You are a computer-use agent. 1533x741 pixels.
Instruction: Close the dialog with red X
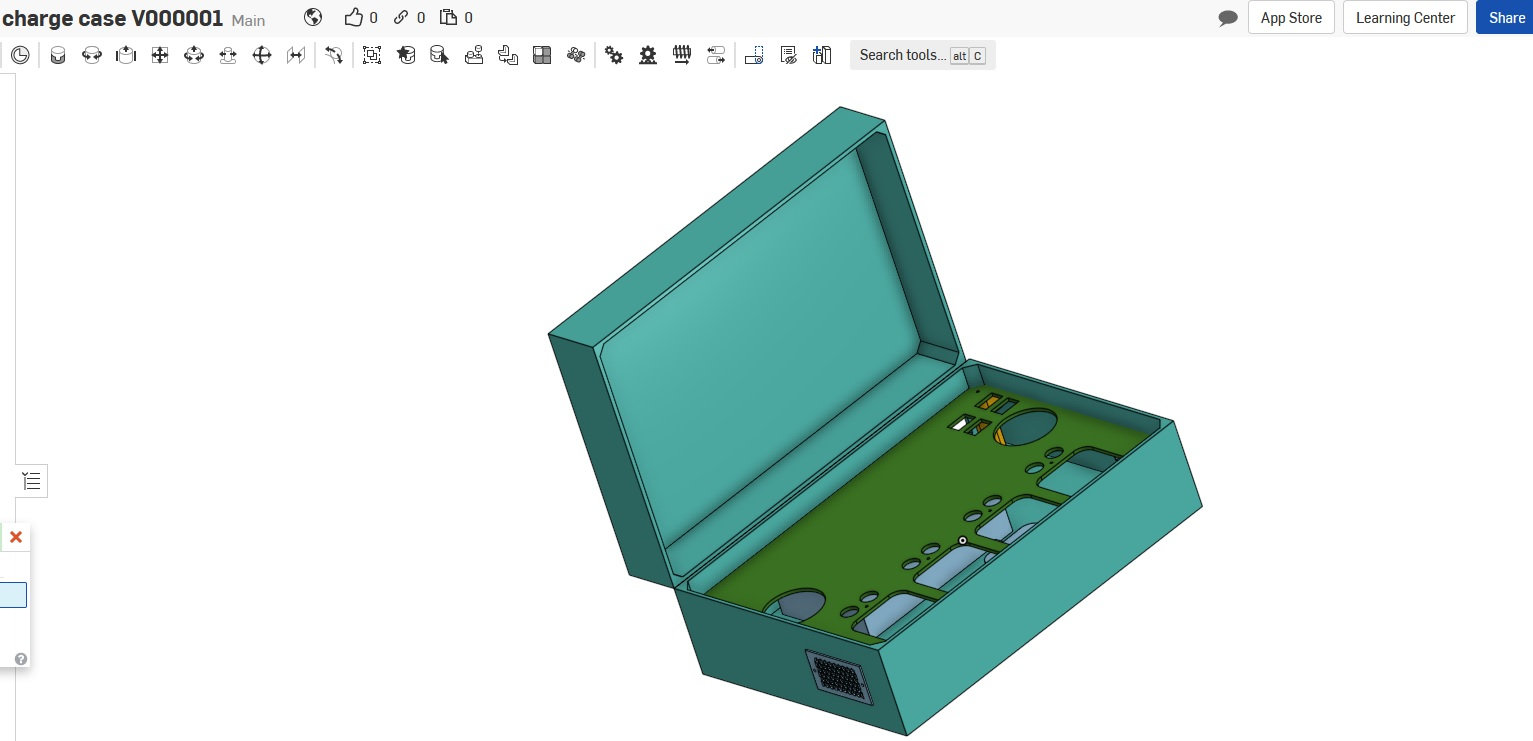pyautogui.click(x=16, y=537)
